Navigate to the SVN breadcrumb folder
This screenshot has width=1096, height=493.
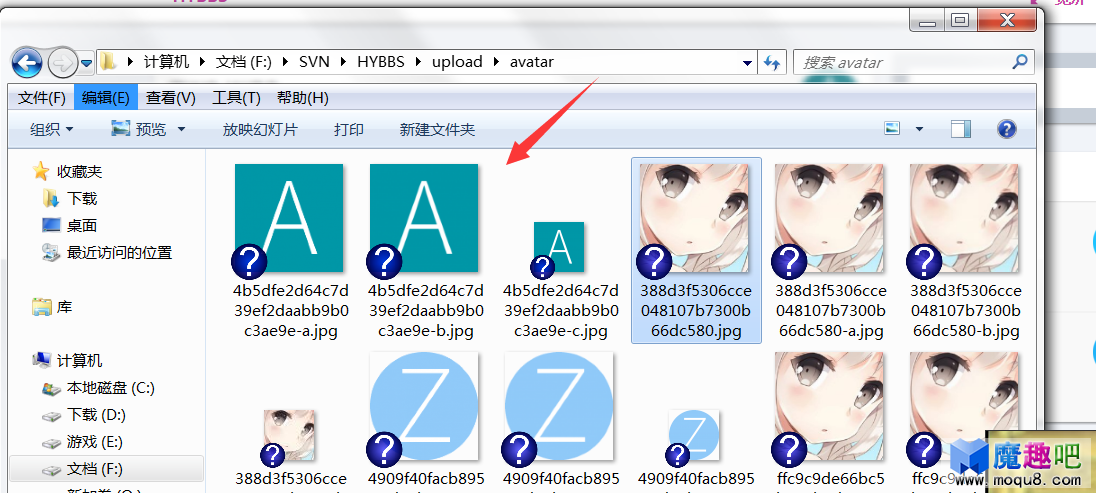tap(313, 62)
